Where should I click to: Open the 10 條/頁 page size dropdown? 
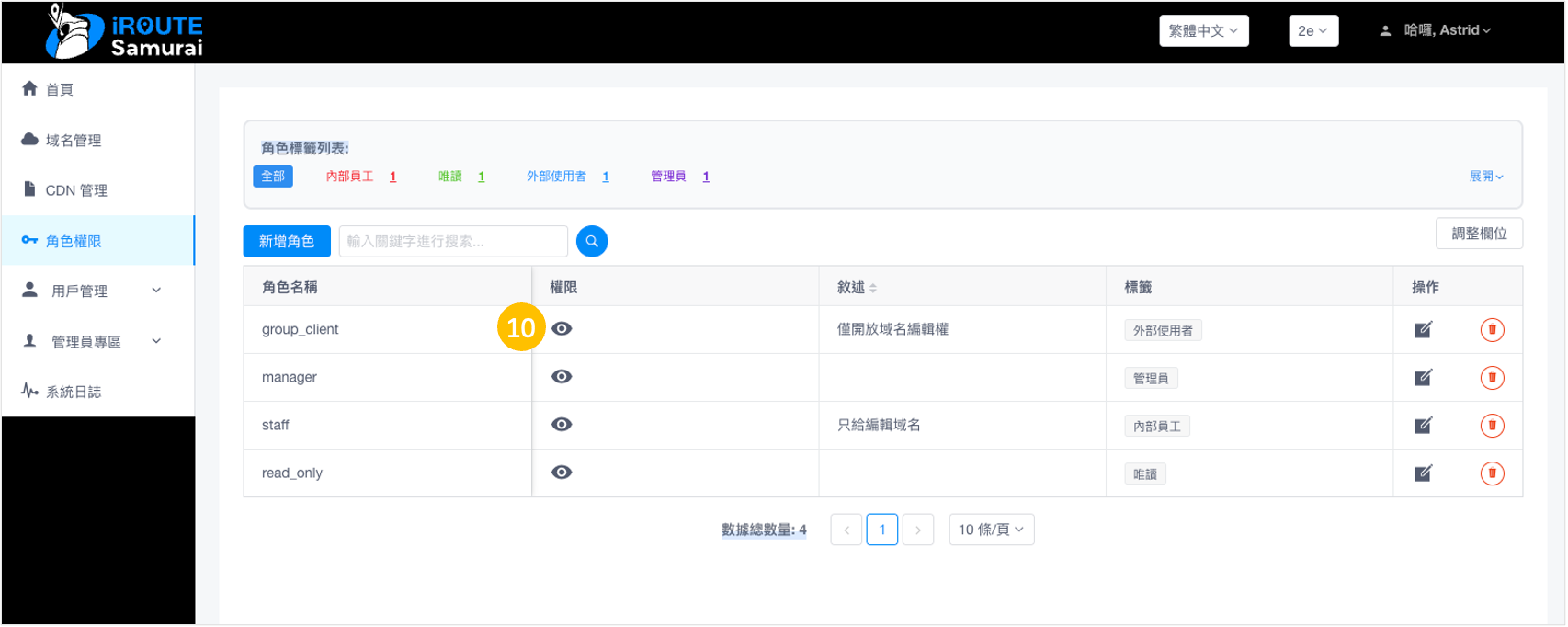(x=991, y=530)
